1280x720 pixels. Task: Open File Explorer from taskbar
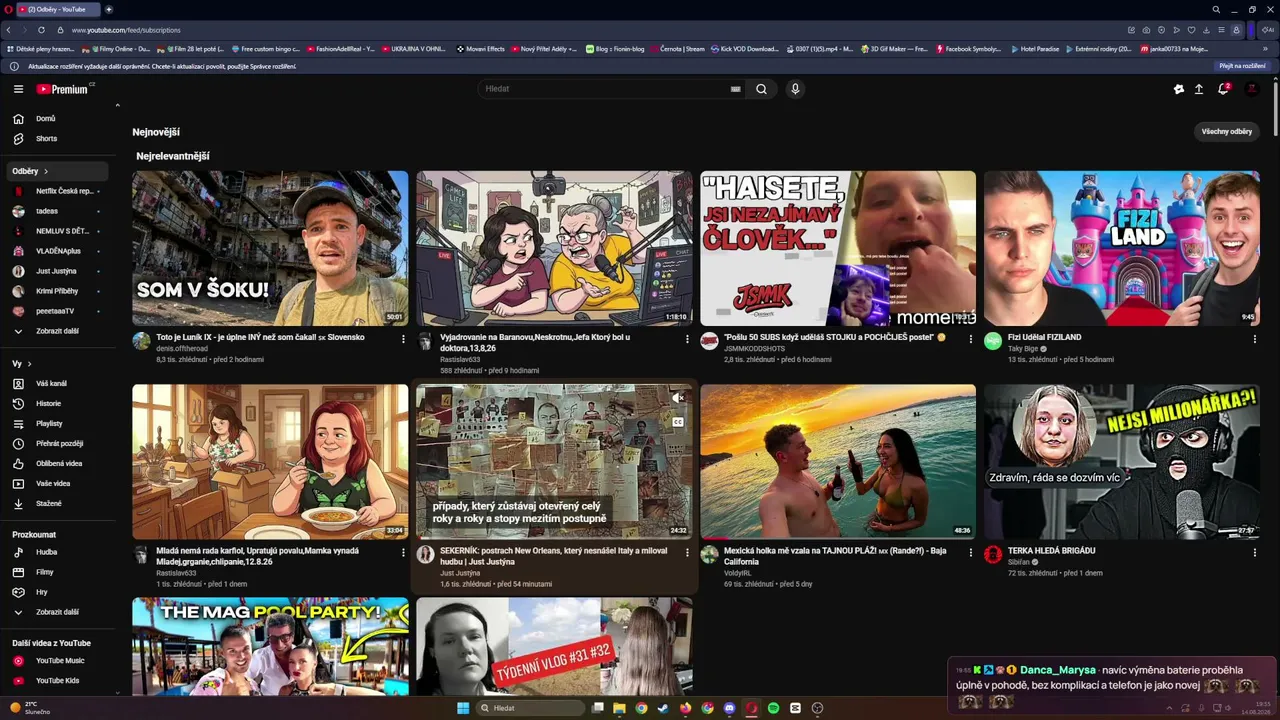[619, 708]
